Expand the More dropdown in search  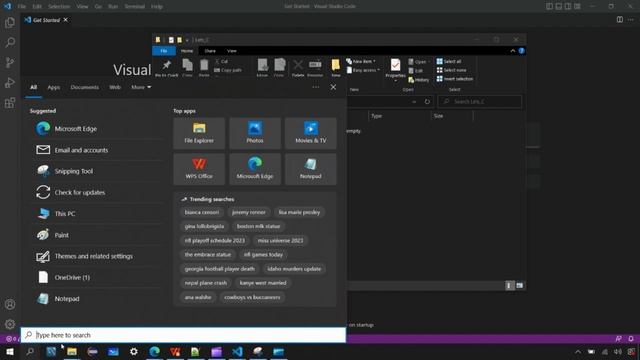[x=141, y=87]
